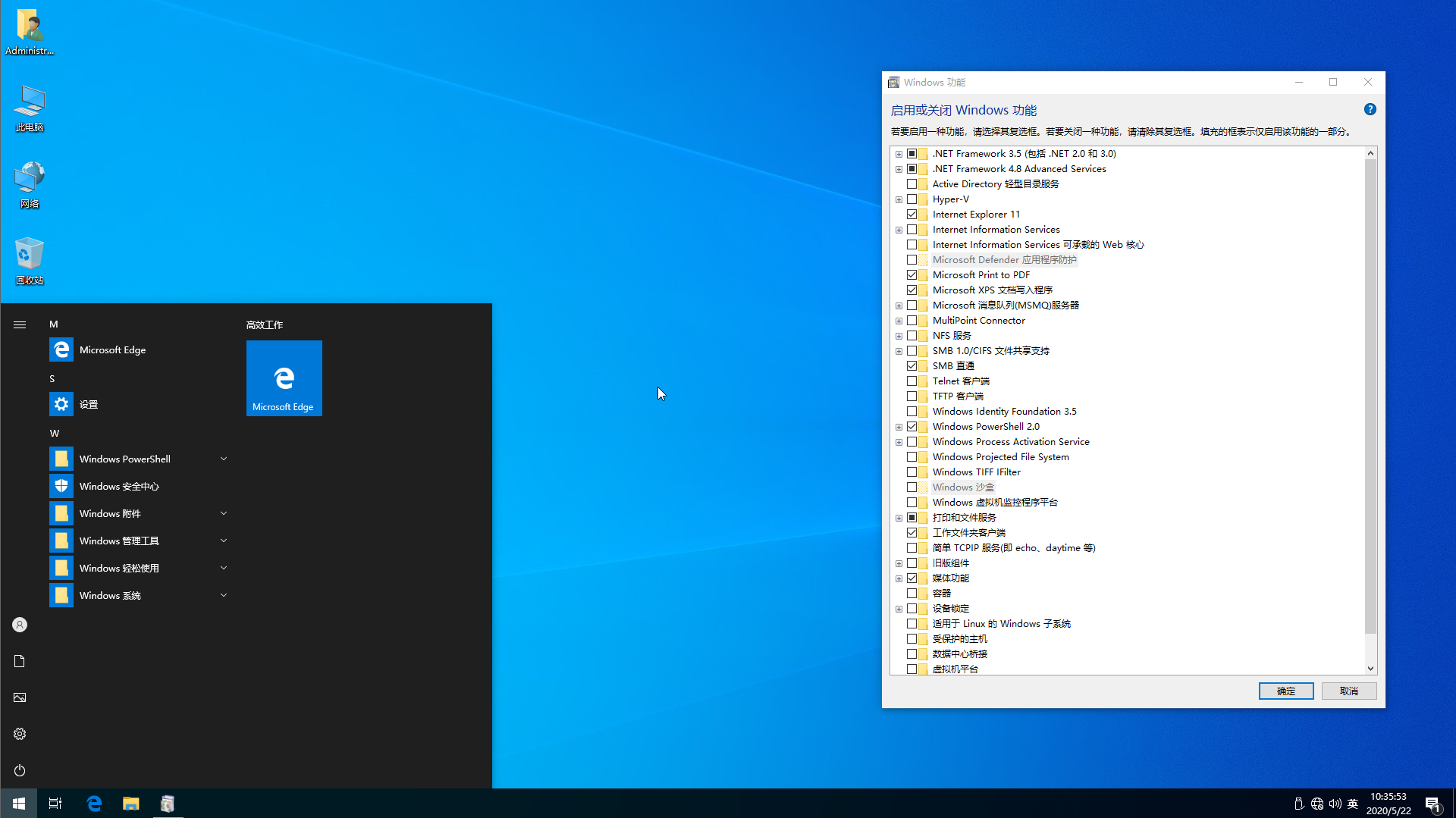This screenshot has height=818, width=1456.
Task: Expand 打印和文件服务 tree node
Action: (899, 518)
